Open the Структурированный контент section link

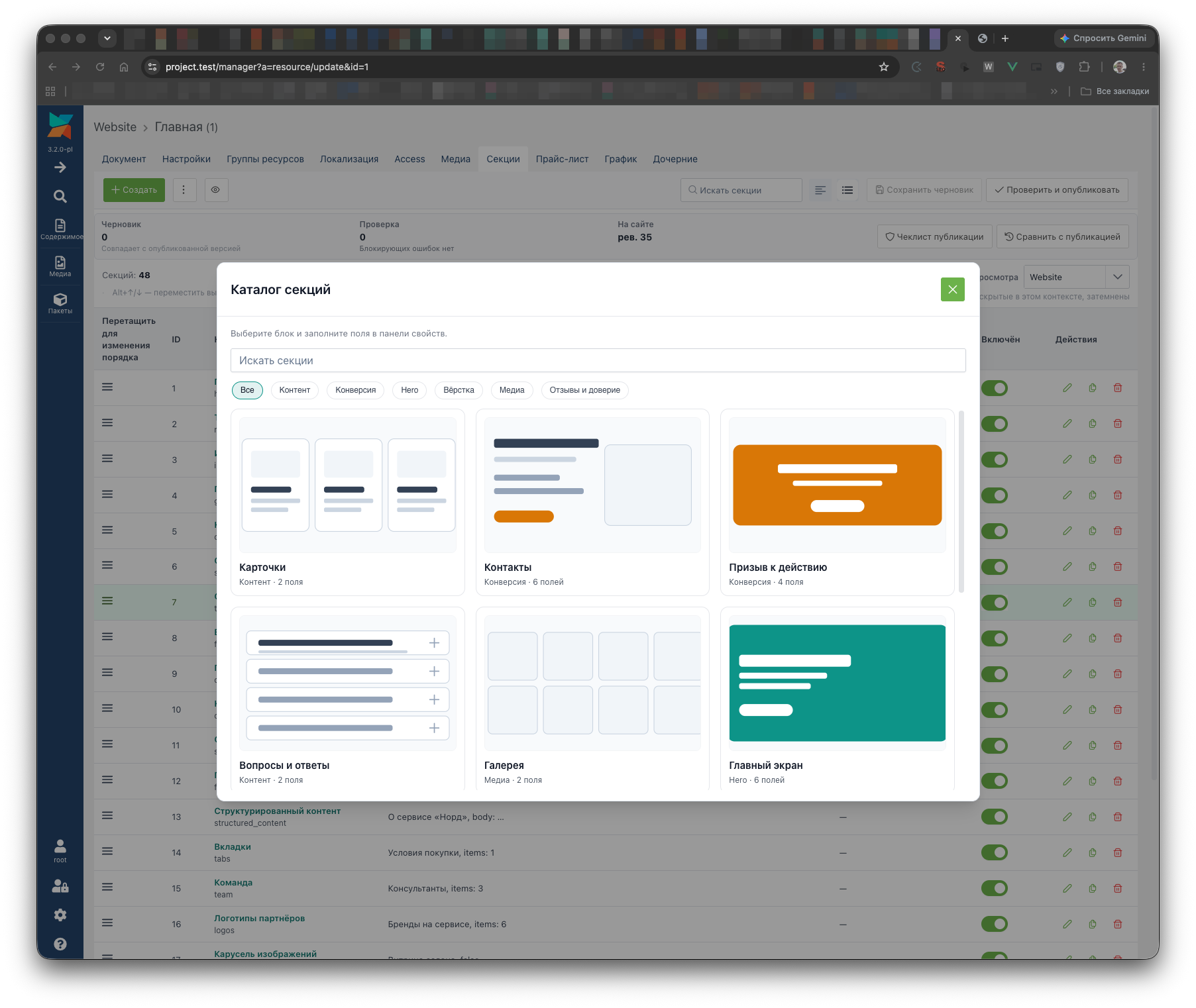click(x=277, y=811)
